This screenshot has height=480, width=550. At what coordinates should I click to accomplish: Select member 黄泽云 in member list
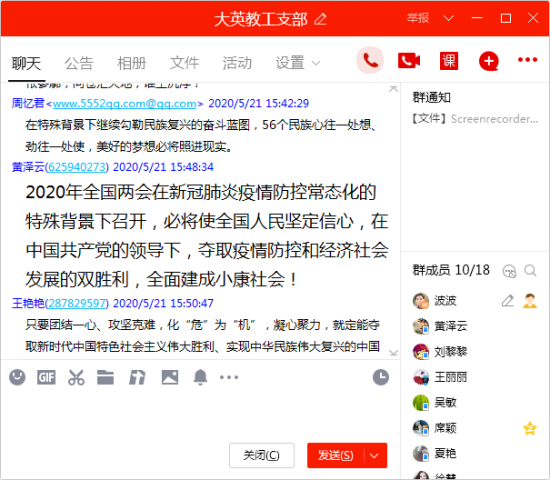475,326
